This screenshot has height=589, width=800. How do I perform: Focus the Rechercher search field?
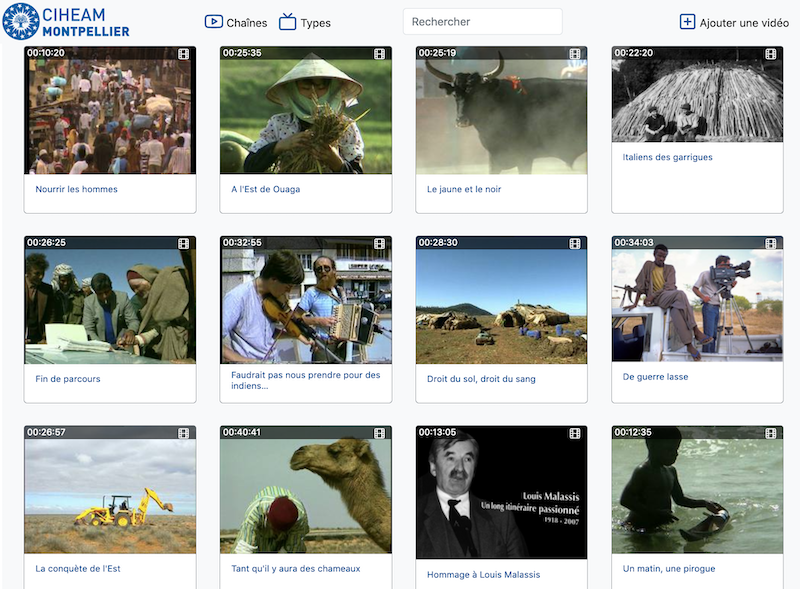point(483,21)
